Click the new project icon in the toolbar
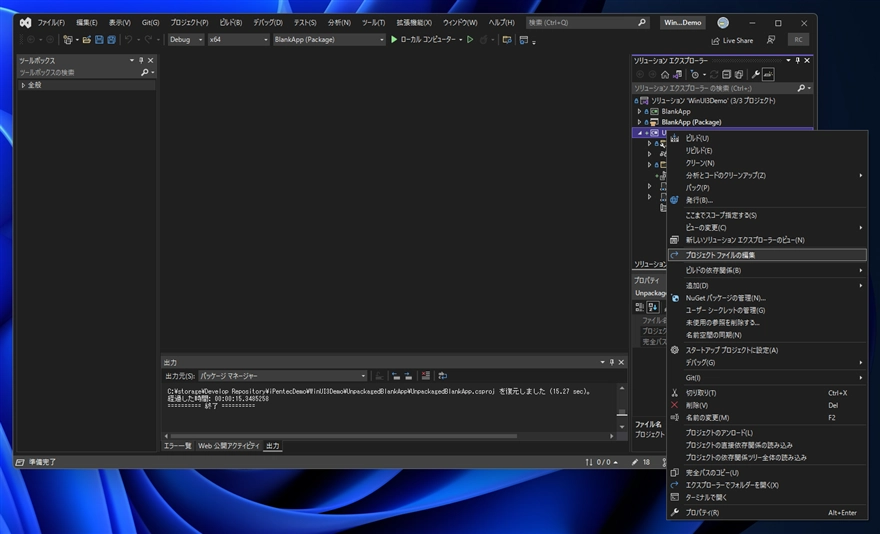 [68, 40]
